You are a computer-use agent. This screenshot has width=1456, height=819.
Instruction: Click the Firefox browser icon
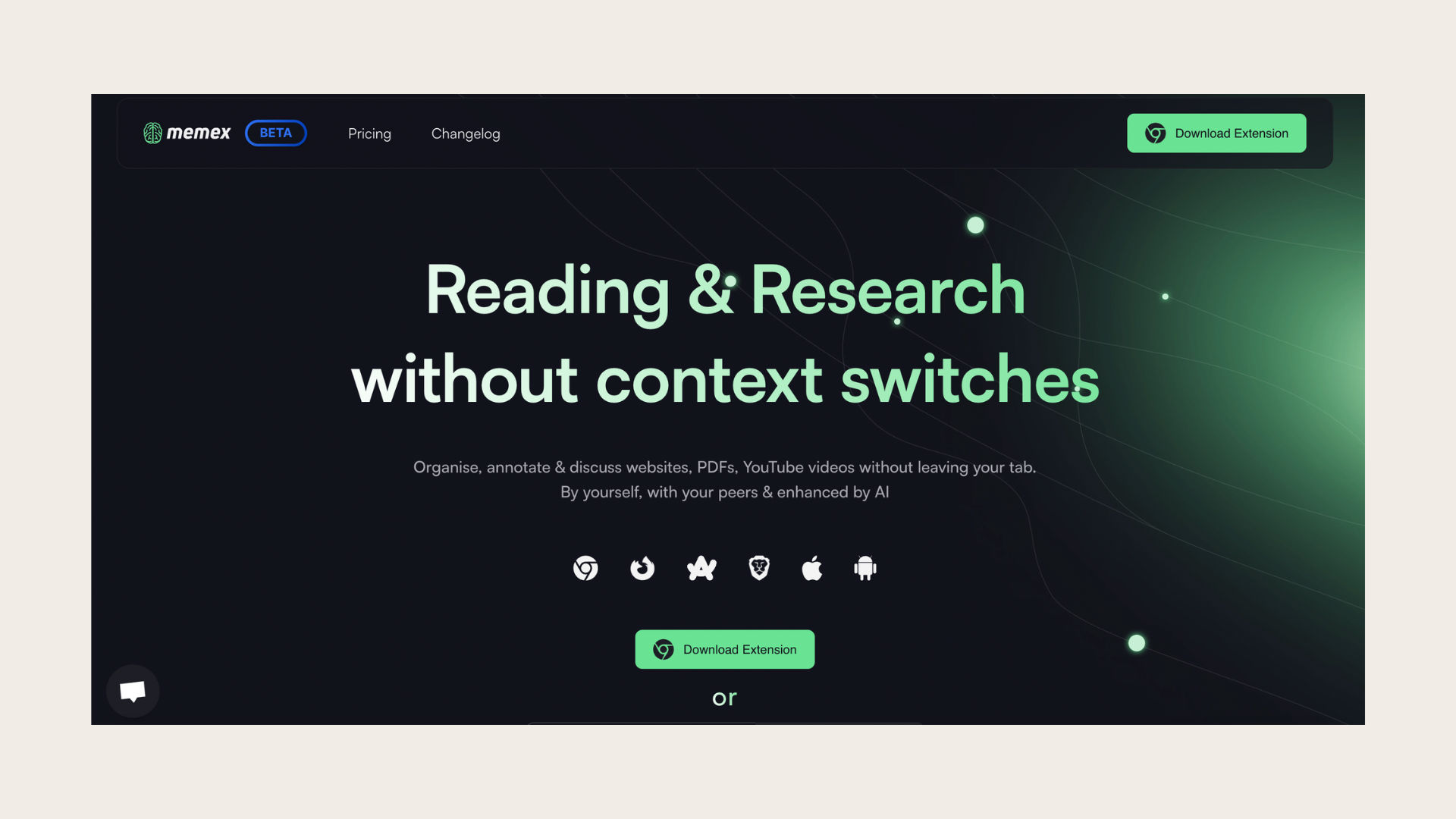(x=642, y=568)
